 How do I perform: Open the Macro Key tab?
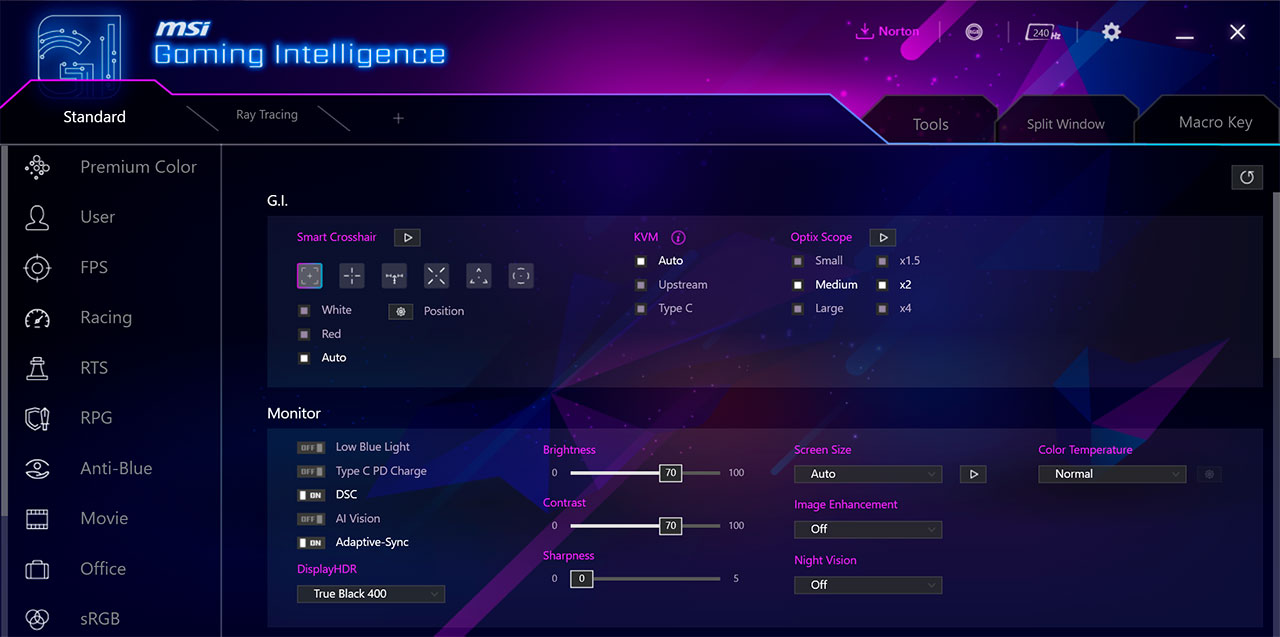[x=1215, y=122]
